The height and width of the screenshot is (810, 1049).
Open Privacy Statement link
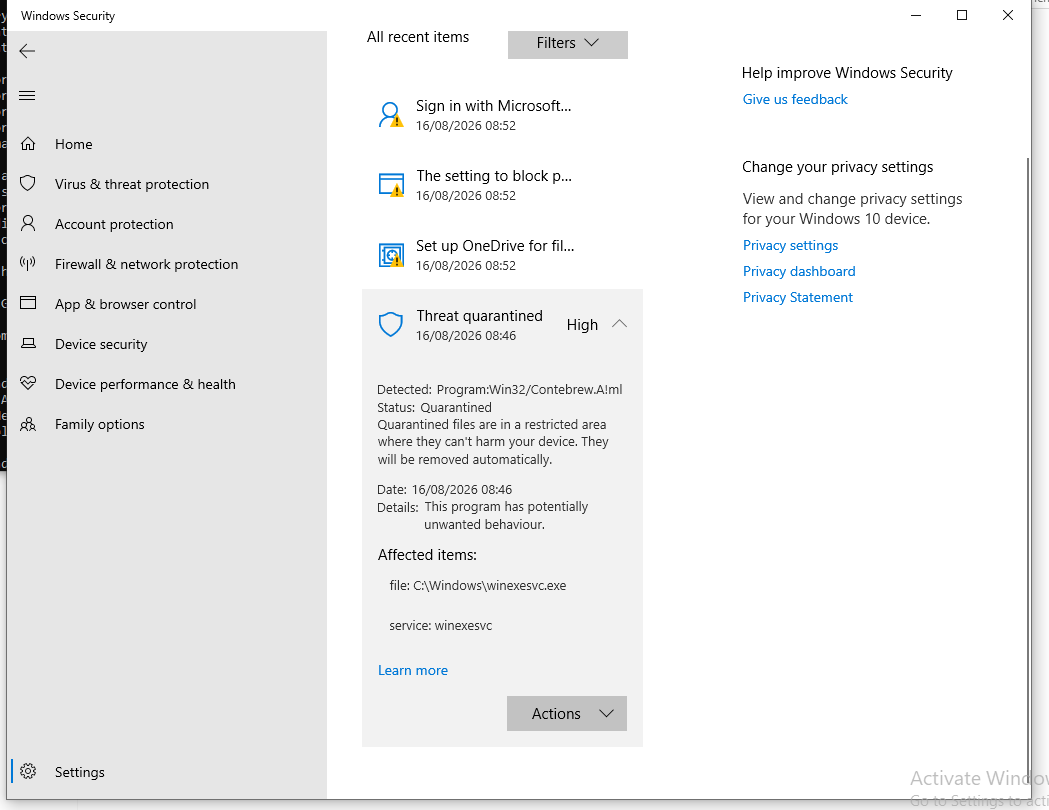797,297
